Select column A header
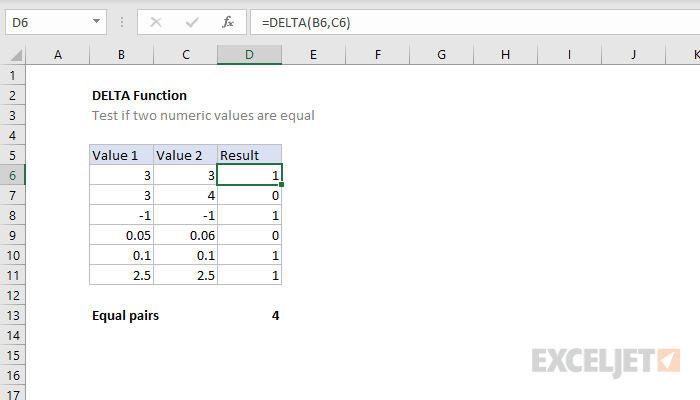The height and width of the screenshot is (400, 700). (x=58, y=55)
